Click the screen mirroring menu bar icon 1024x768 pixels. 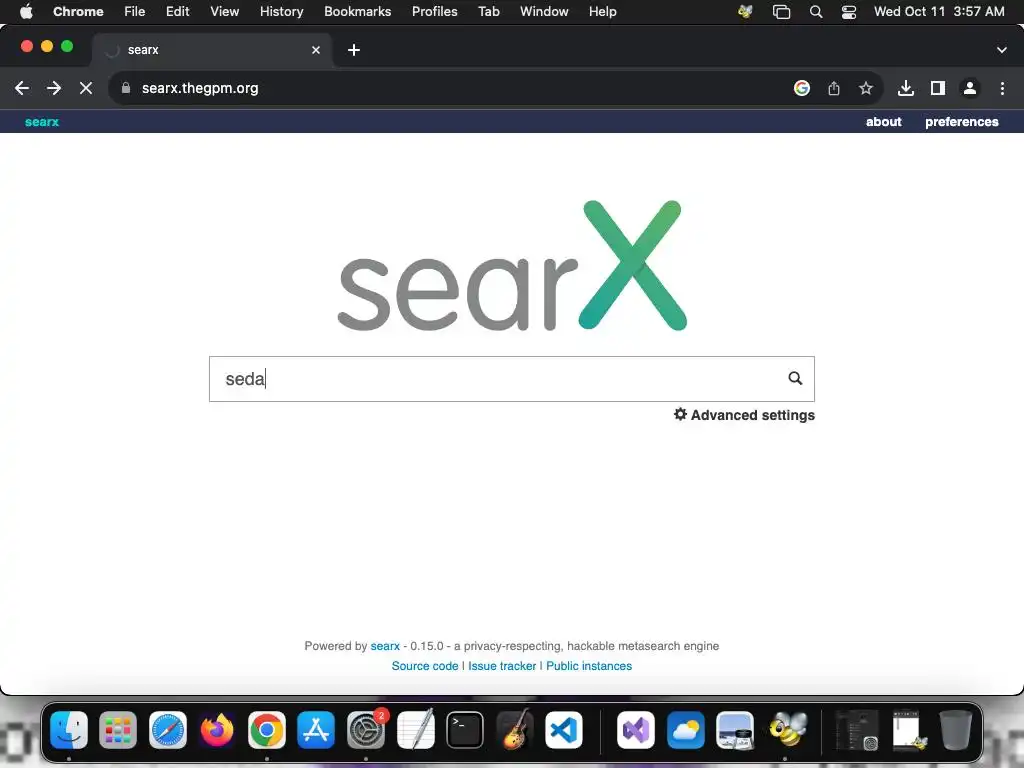(x=781, y=12)
